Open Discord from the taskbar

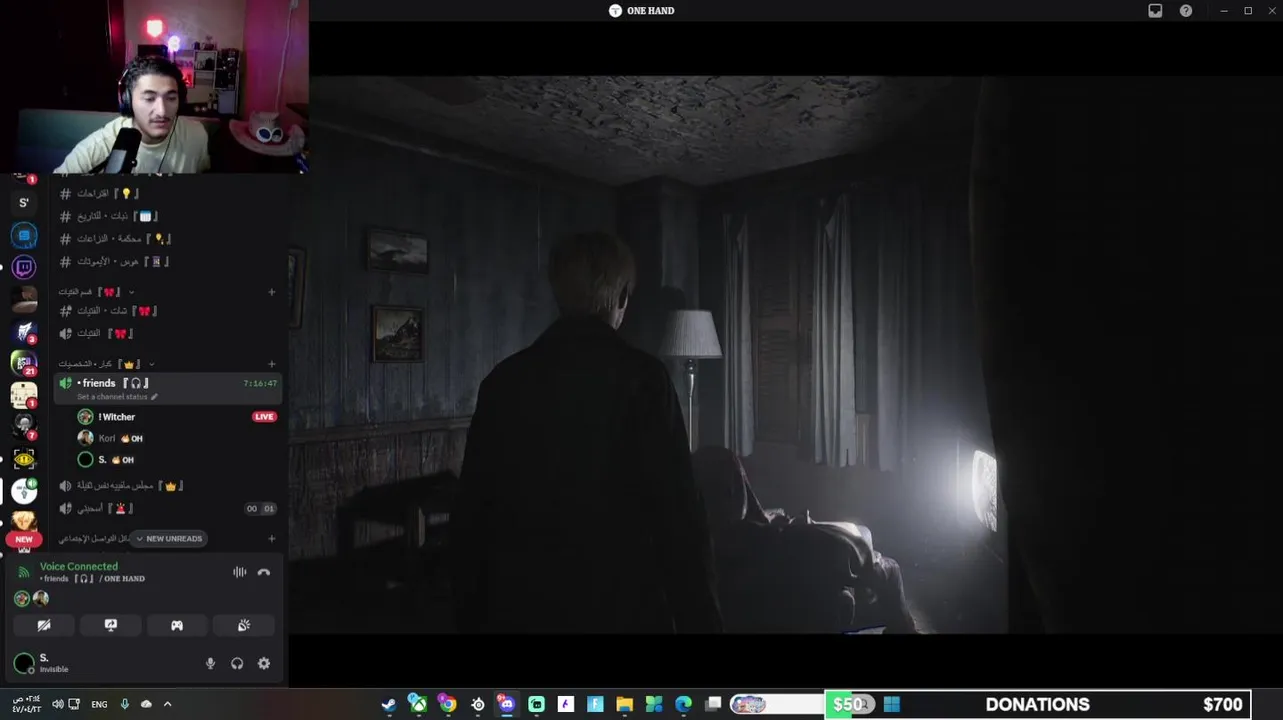point(507,704)
